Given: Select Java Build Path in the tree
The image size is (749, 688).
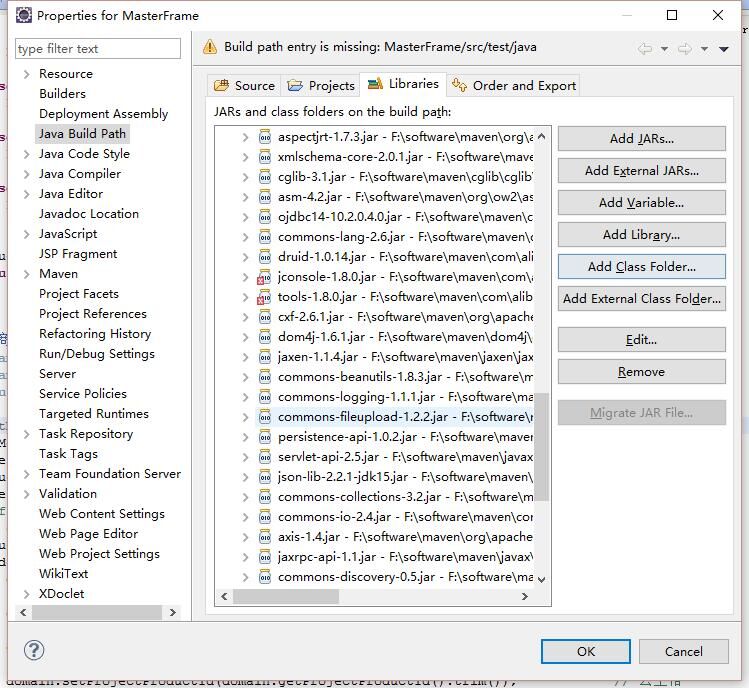Looking at the screenshot, I should tap(82, 134).
